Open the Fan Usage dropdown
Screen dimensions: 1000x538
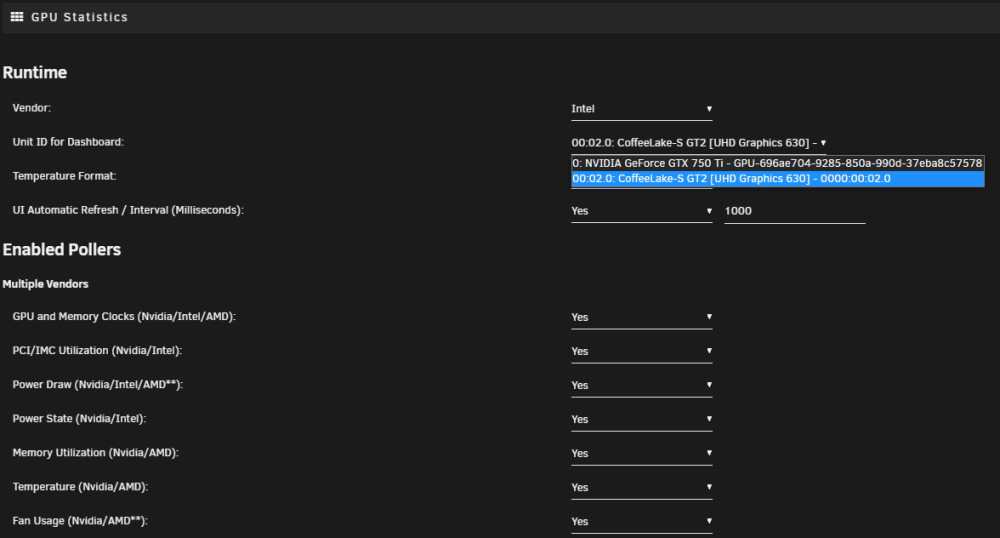coord(642,521)
